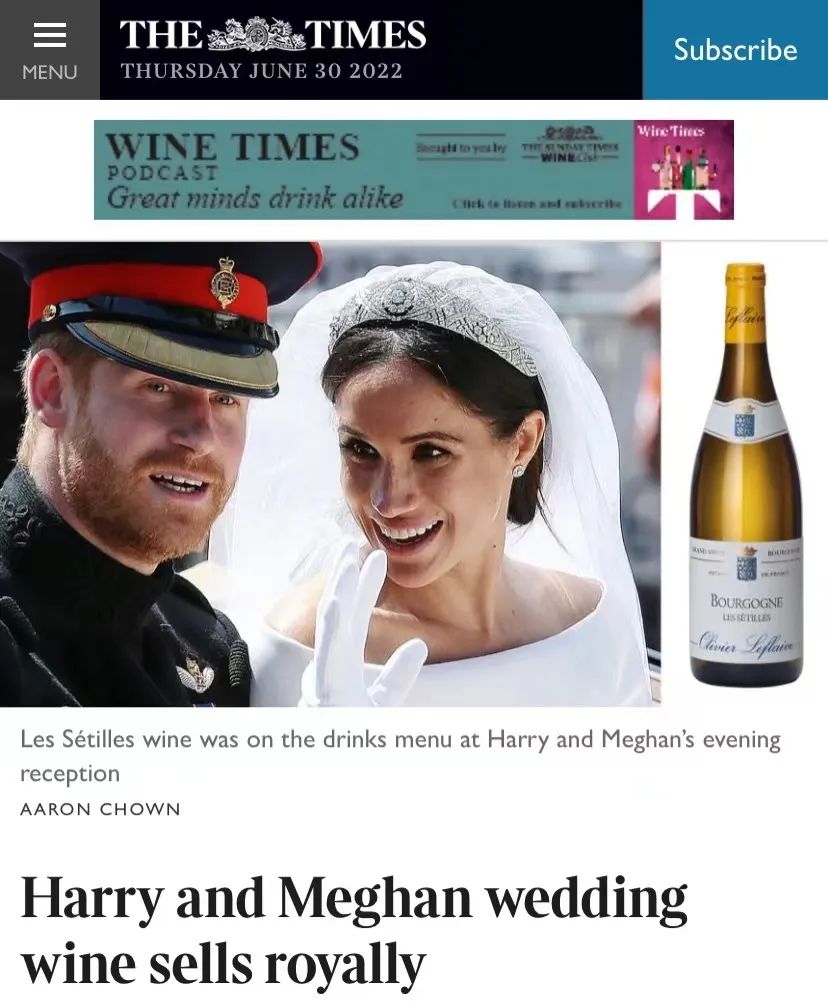Viewport: 828px width, 1006px height.
Task: Tap the Great minds drink alike tagline
Action: click(x=255, y=198)
